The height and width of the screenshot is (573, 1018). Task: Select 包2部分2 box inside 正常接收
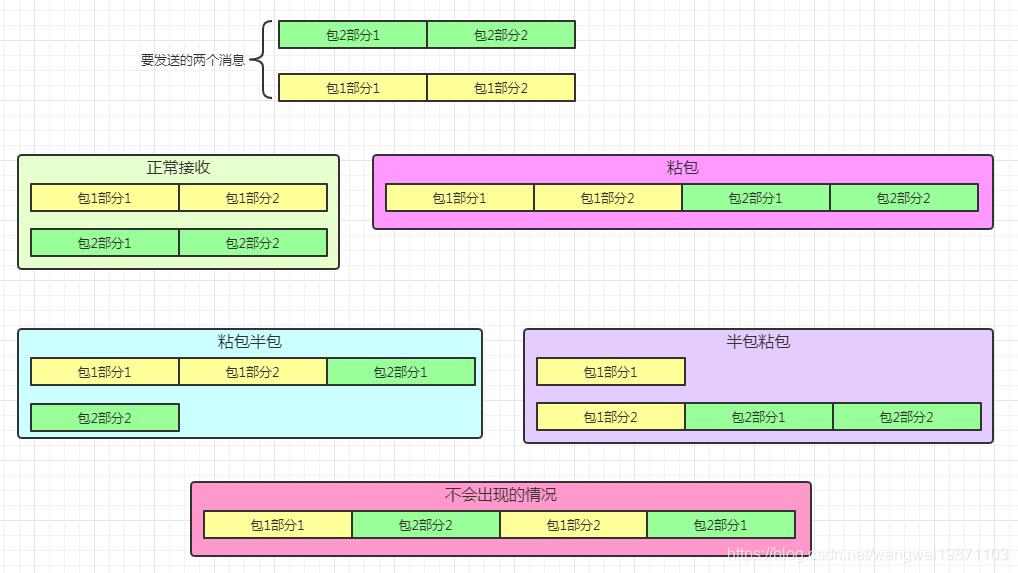253,243
